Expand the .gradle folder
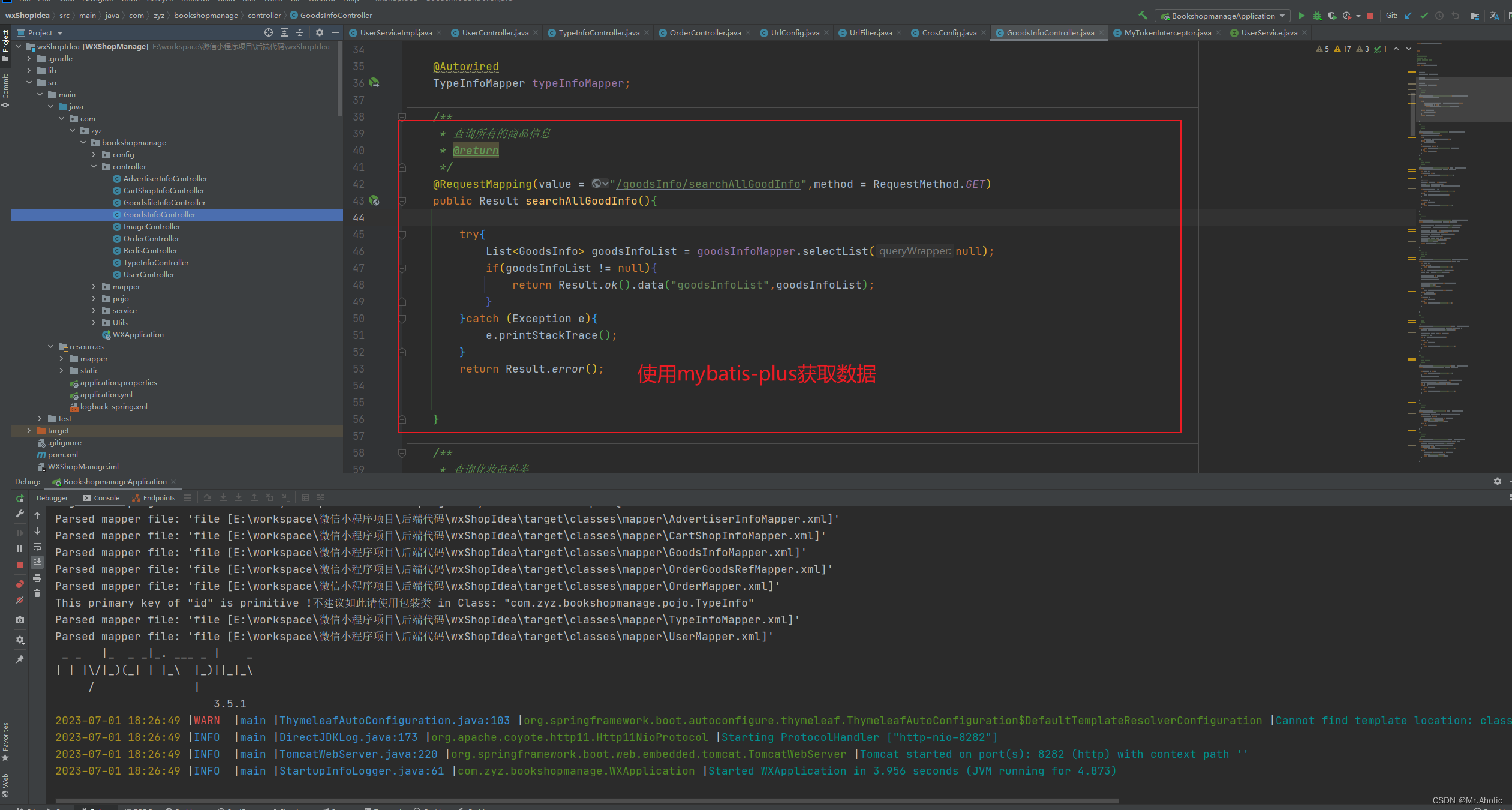Image resolution: width=1512 pixels, height=810 pixels. (29, 58)
